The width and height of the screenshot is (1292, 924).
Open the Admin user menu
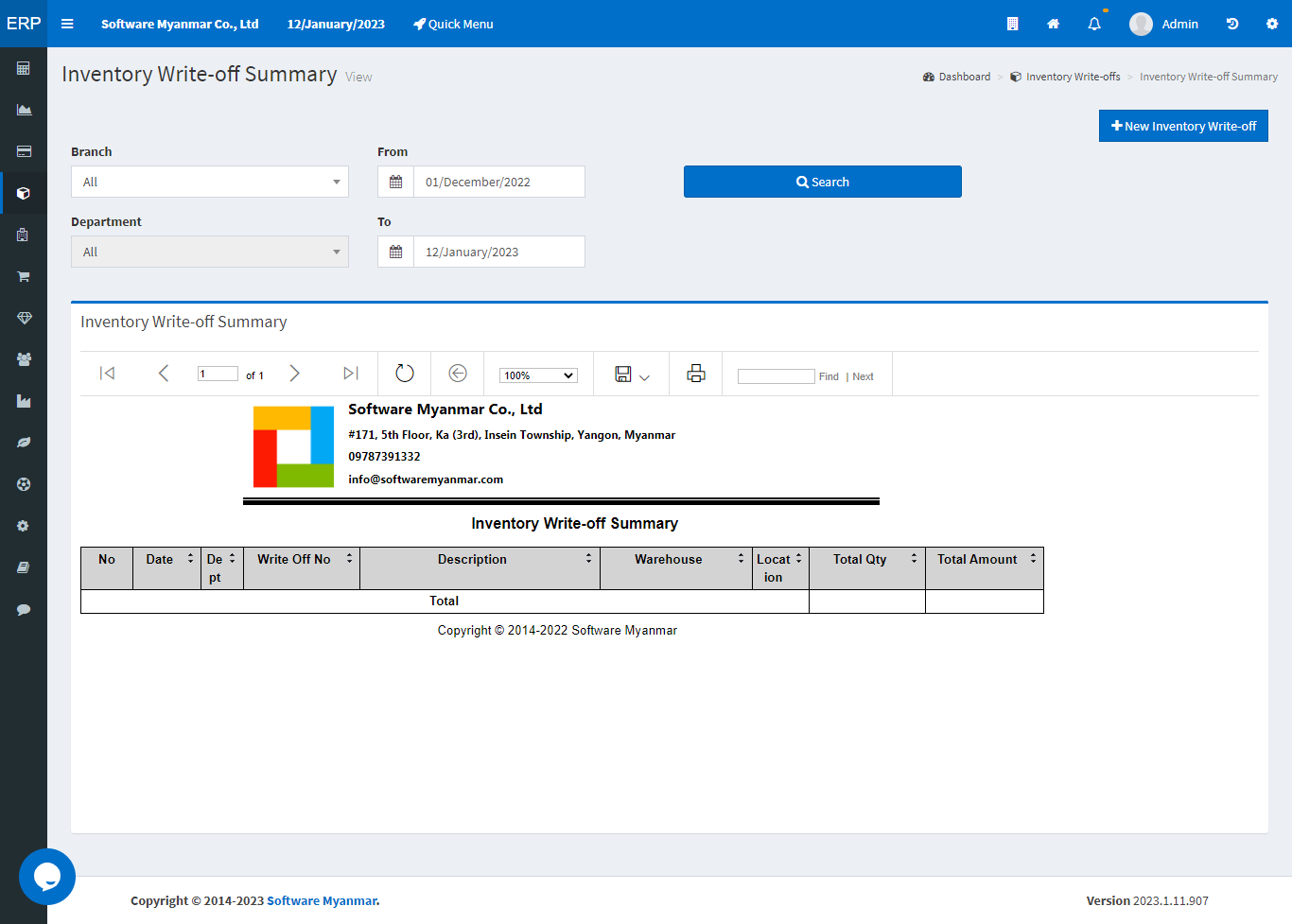(1163, 24)
